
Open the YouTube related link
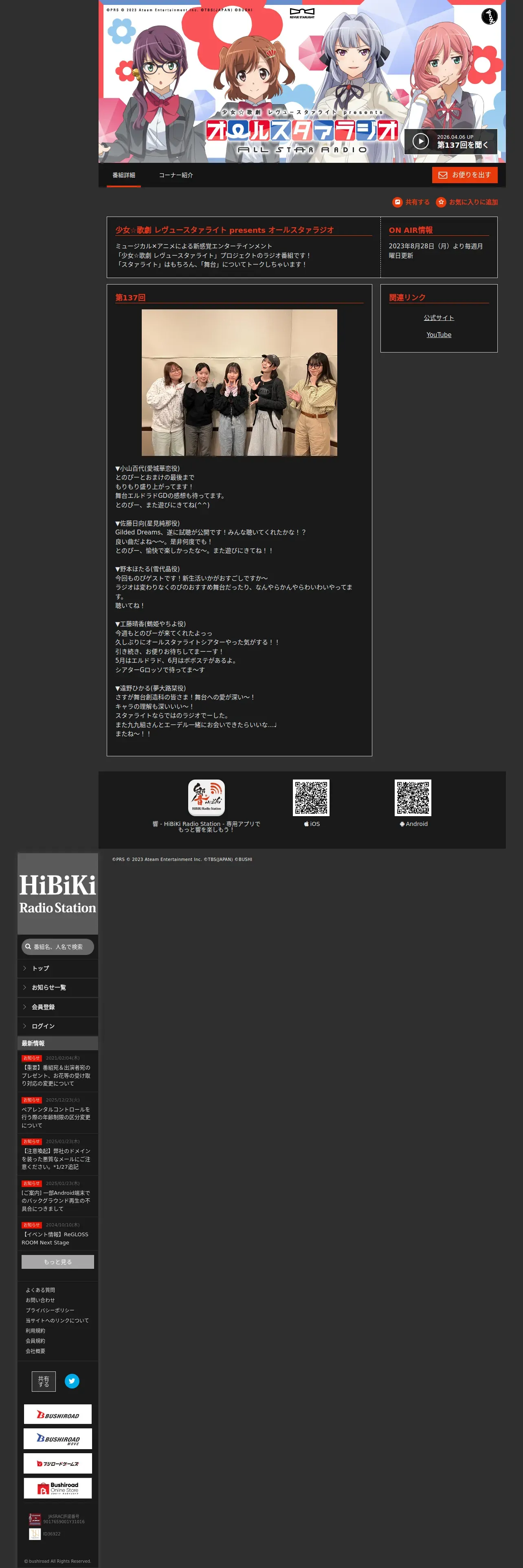click(439, 335)
